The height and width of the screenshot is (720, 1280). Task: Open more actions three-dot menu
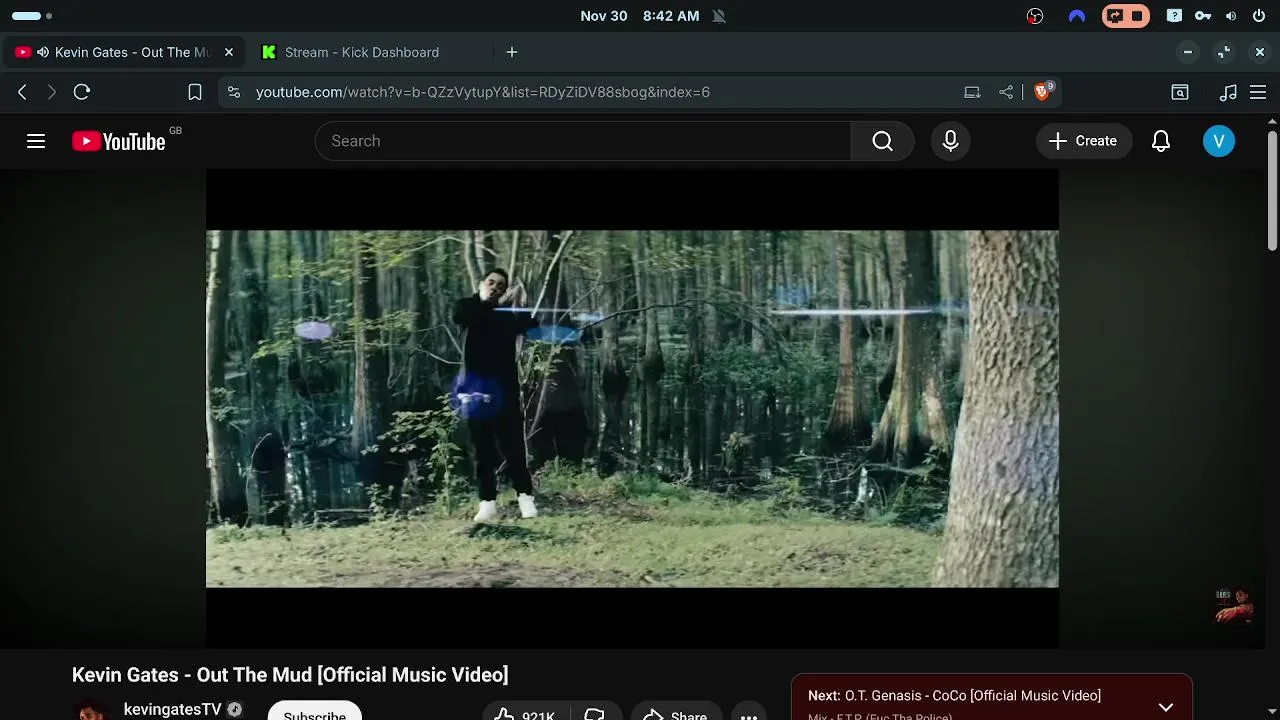[749, 713]
